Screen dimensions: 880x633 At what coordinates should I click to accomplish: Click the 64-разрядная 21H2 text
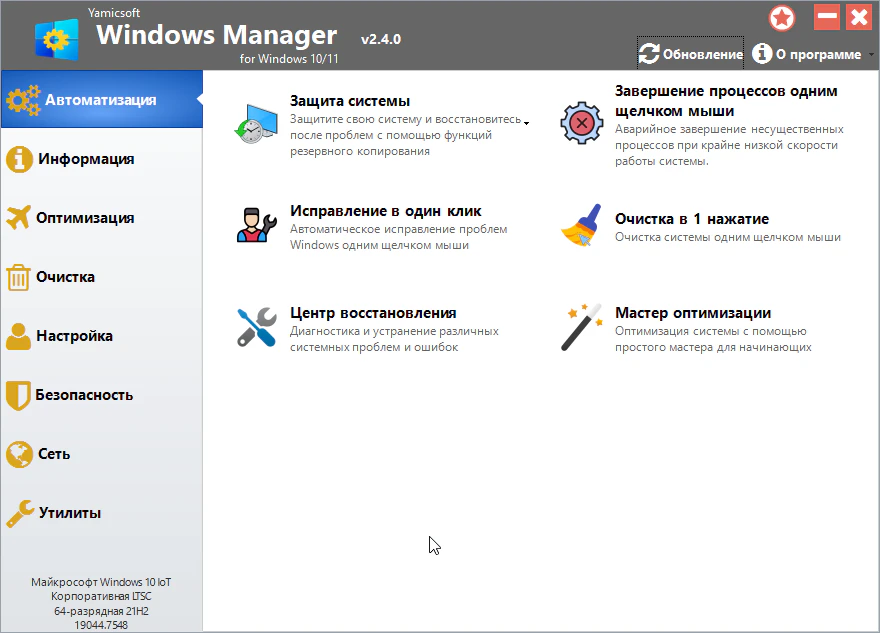[101, 611]
